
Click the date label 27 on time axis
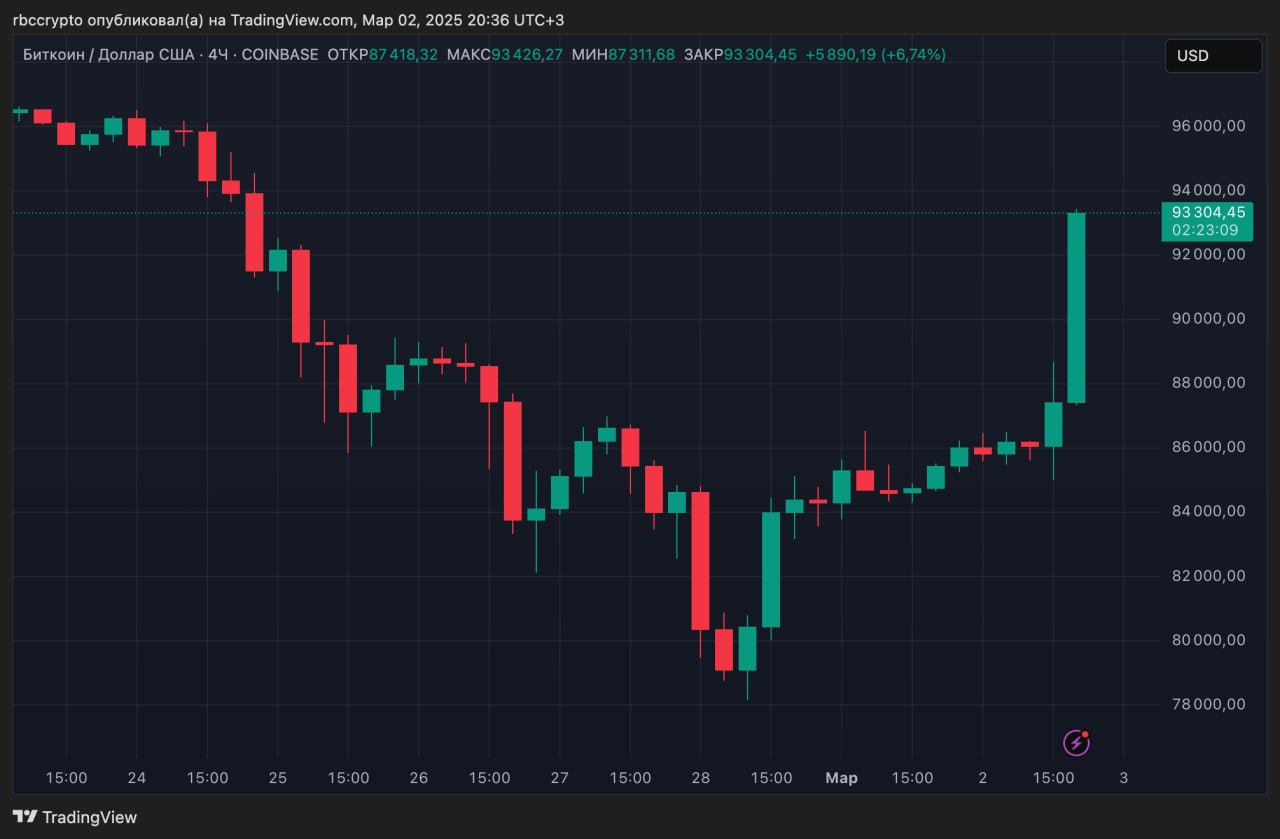tap(560, 778)
